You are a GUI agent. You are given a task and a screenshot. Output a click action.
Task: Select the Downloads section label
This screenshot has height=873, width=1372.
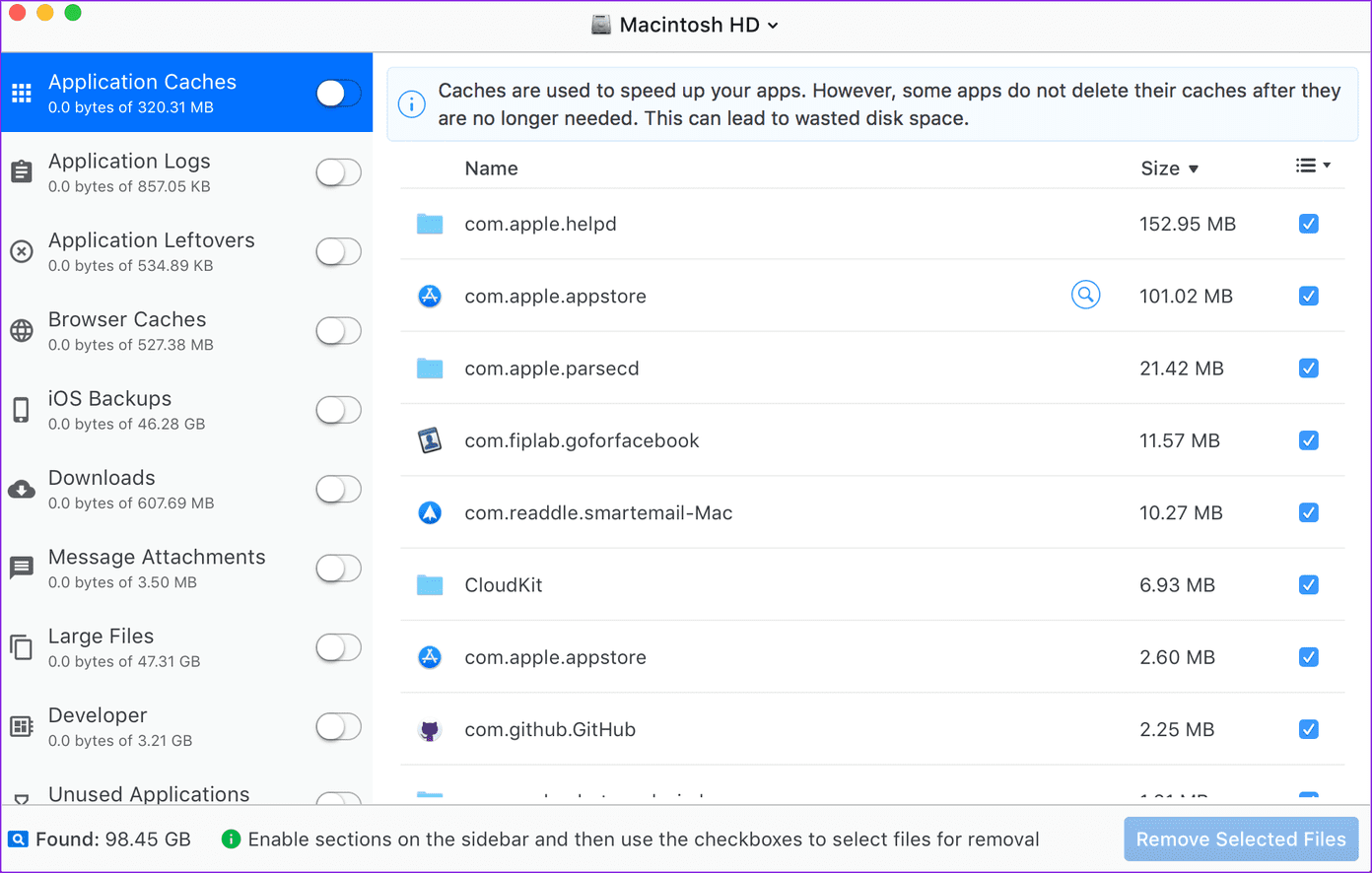[x=102, y=478]
